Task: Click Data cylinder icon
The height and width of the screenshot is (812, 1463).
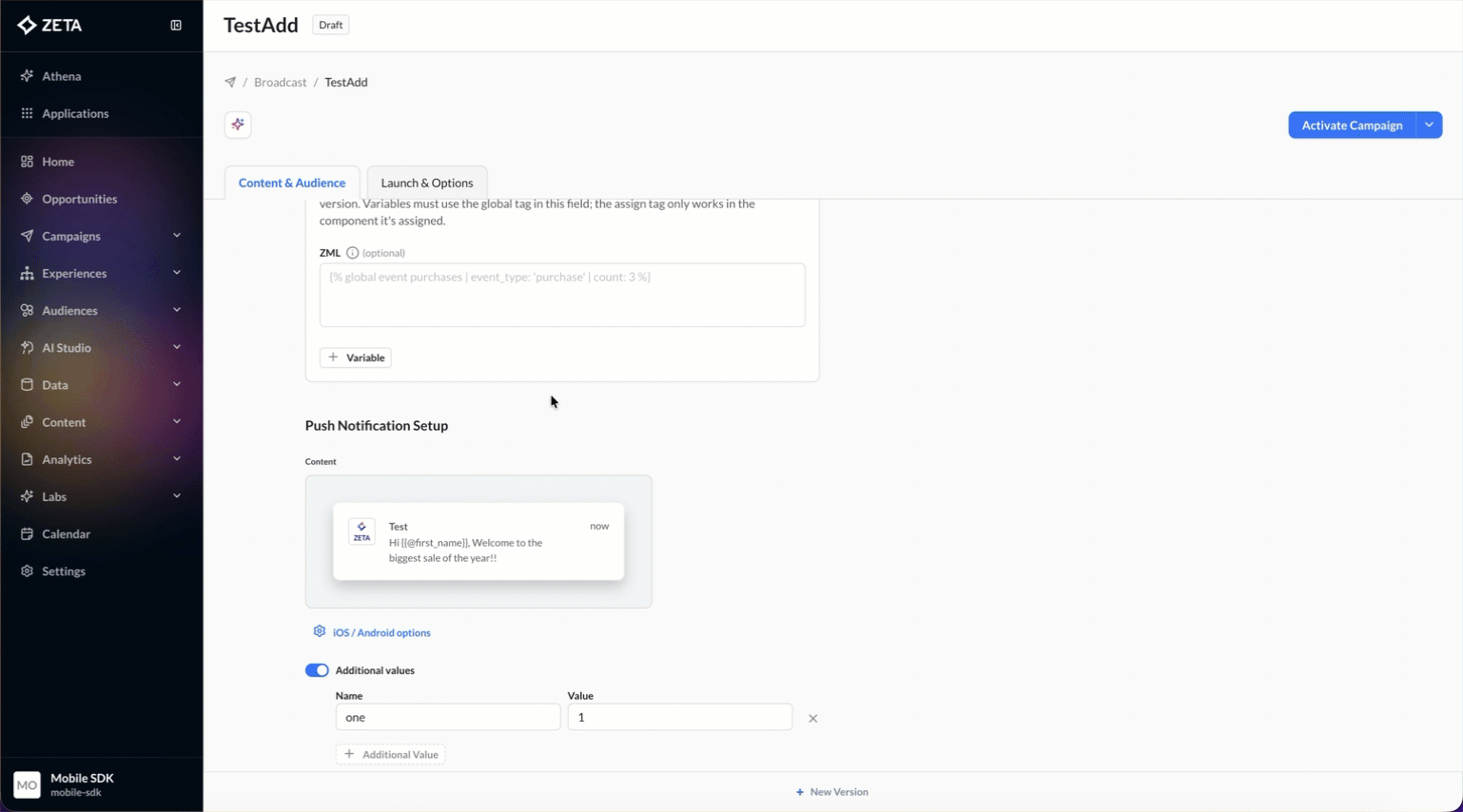Action: (27, 384)
